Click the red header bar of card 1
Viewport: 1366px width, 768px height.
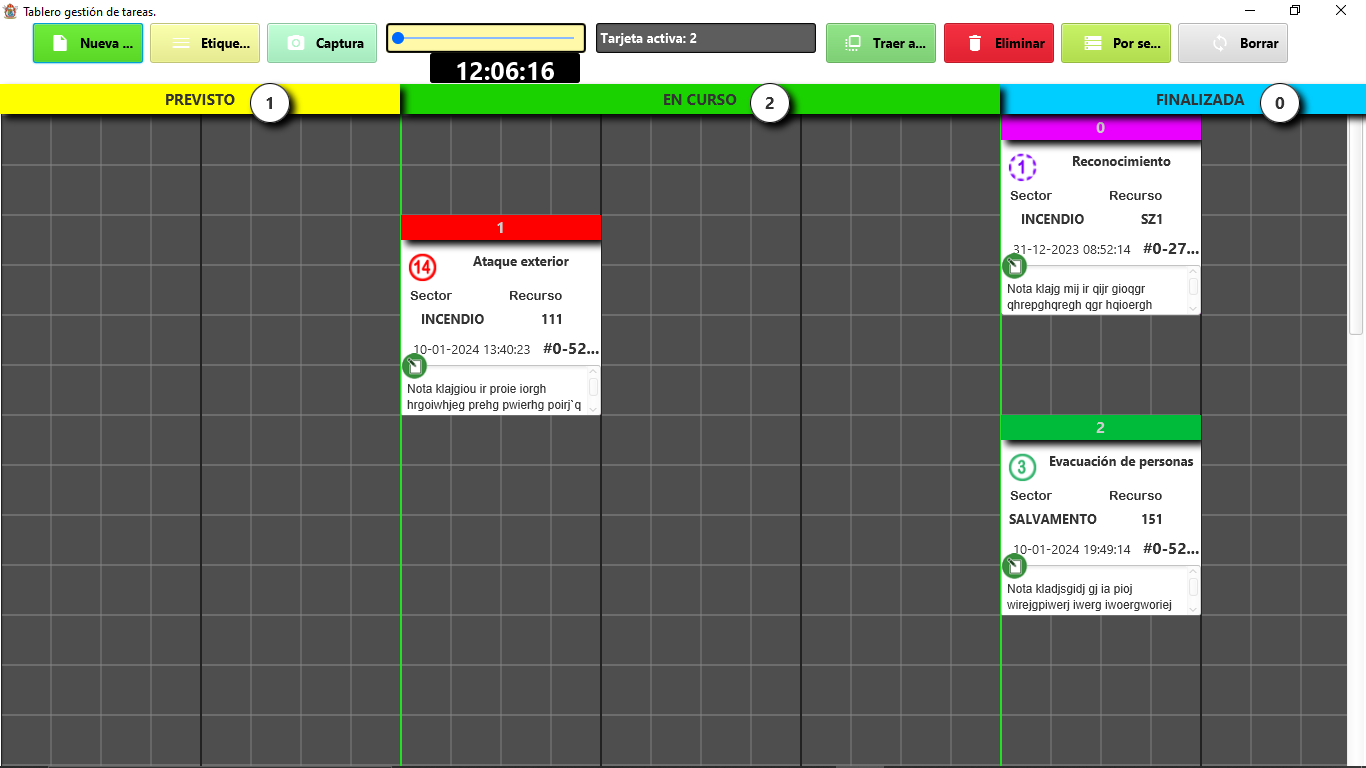(x=501, y=228)
